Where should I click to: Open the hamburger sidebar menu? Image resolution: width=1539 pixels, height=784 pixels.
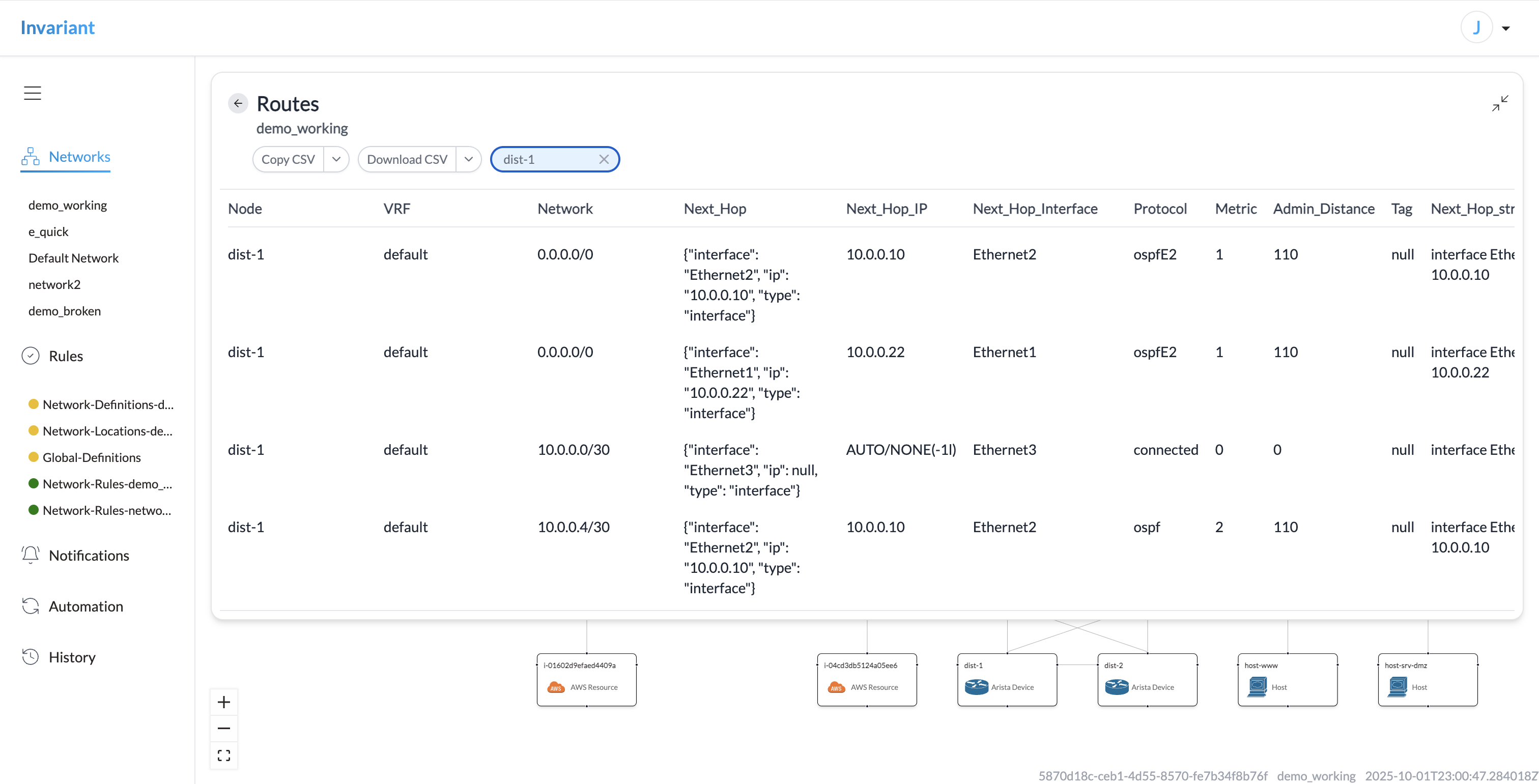32,93
